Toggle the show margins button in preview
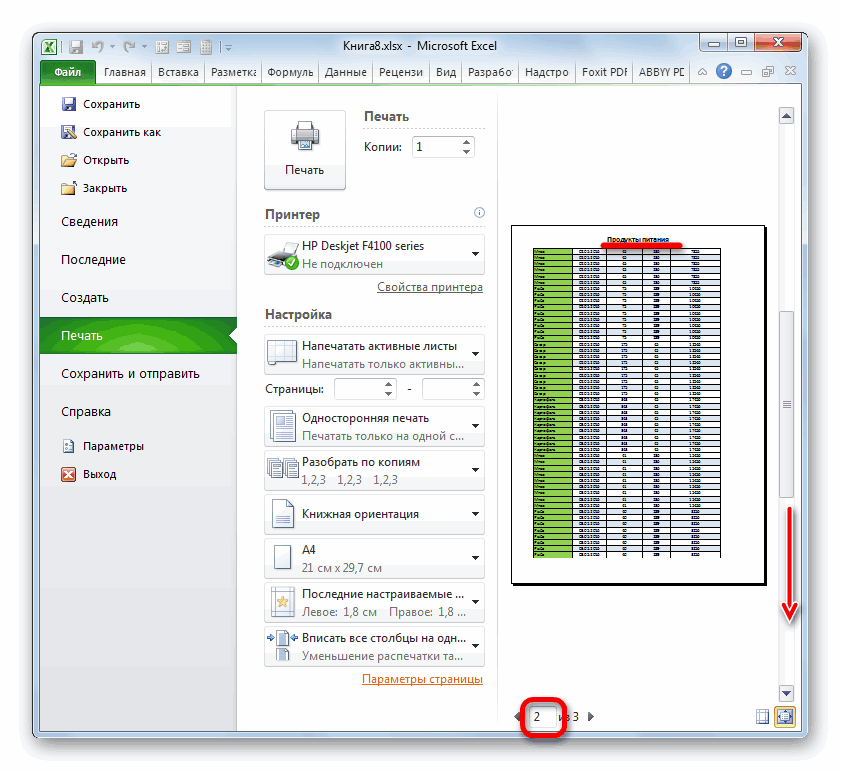 pyautogui.click(x=763, y=716)
